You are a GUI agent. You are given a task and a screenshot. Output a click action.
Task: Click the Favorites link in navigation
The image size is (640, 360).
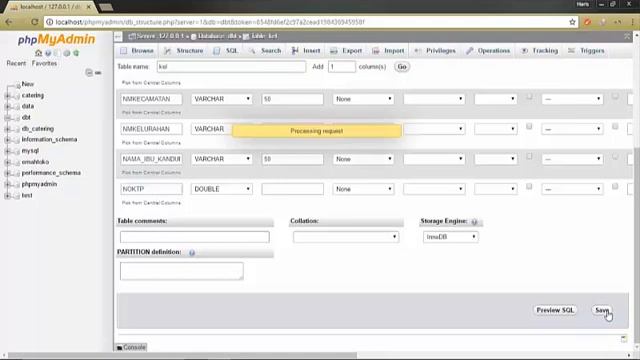(44, 63)
